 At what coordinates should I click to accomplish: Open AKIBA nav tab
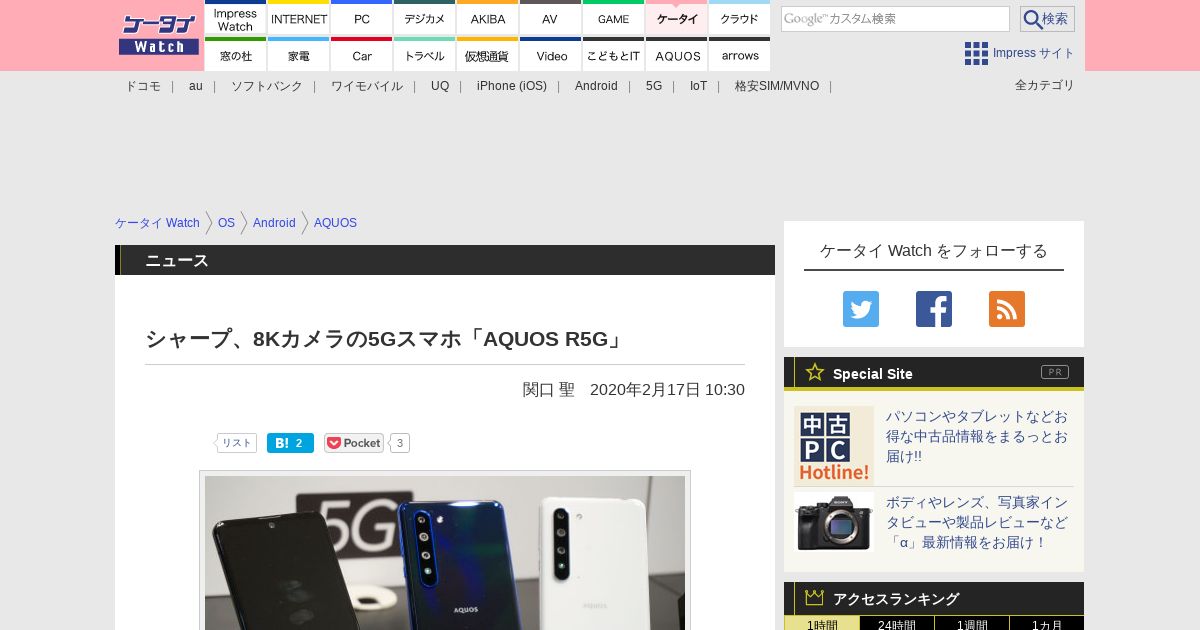click(x=488, y=18)
